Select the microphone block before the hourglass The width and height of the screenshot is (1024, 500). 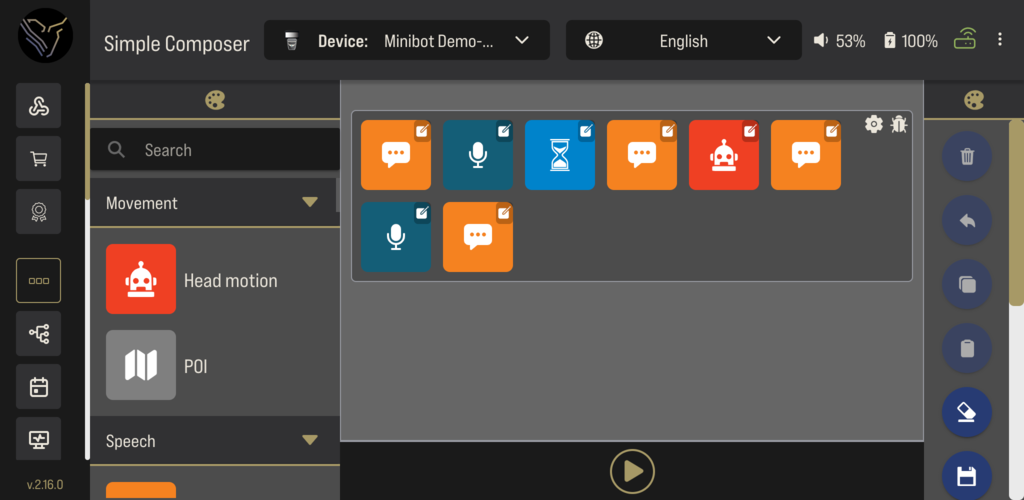478,155
